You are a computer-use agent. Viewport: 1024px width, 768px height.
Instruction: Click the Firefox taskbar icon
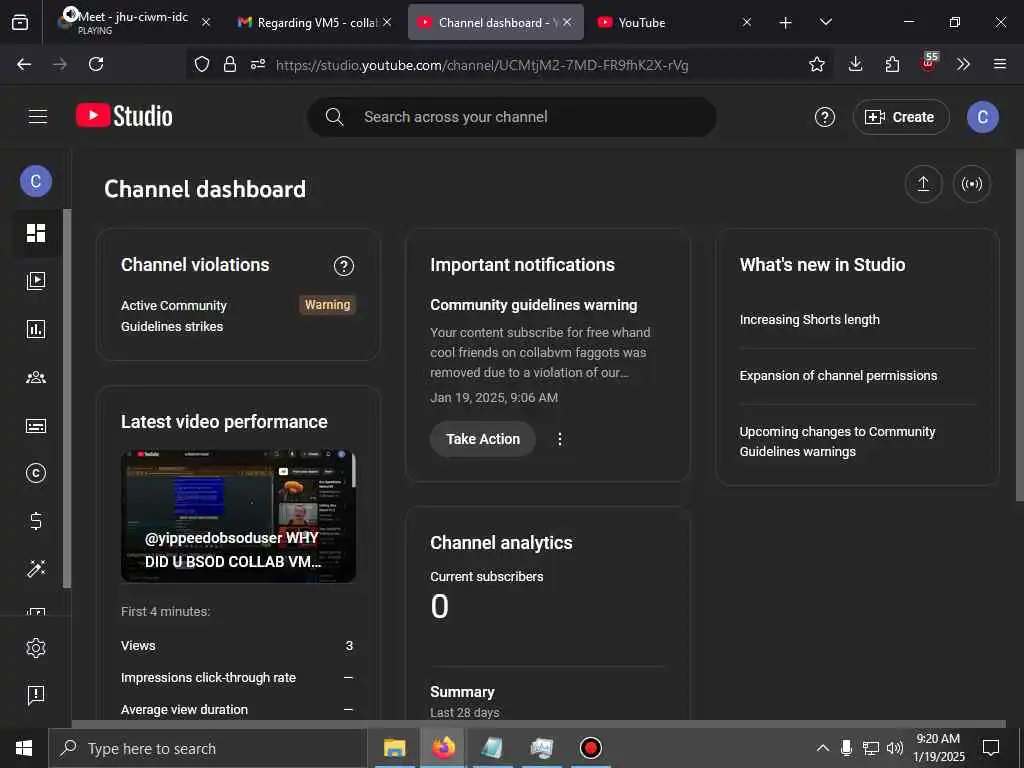coord(444,748)
